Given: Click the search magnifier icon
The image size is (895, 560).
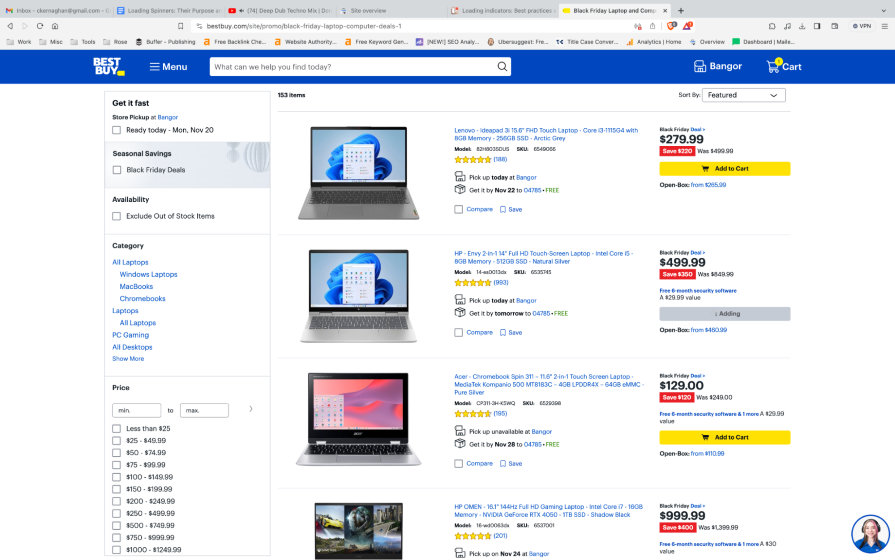Looking at the screenshot, I should [x=503, y=67].
